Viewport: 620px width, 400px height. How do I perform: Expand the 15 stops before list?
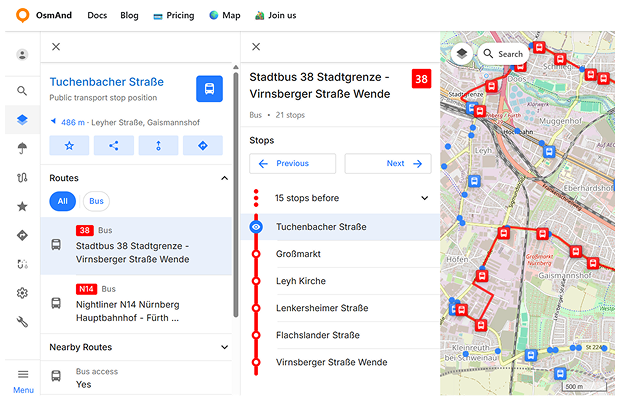click(424, 198)
